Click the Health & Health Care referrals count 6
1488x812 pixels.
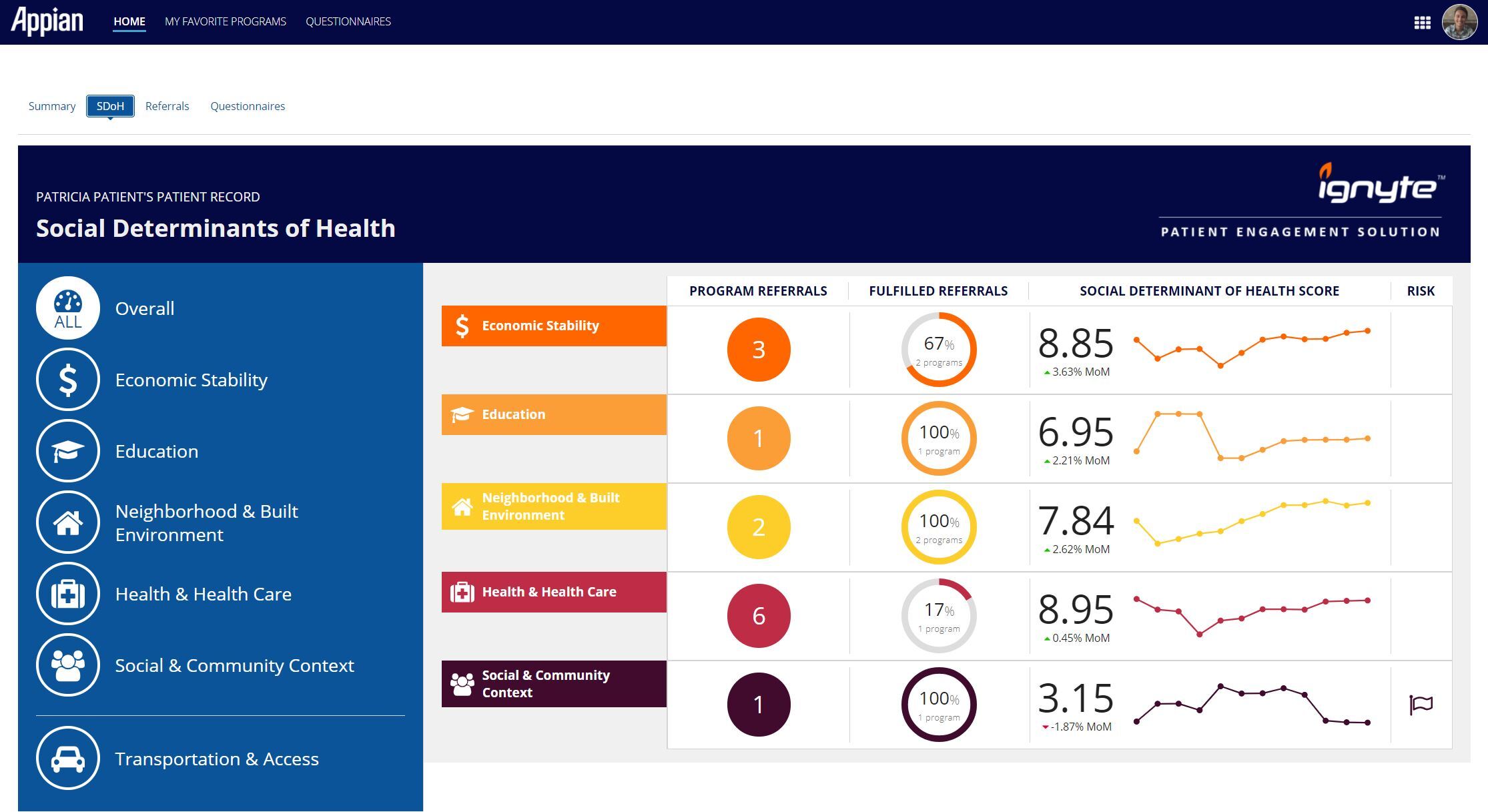pyautogui.click(x=759, y=616)
